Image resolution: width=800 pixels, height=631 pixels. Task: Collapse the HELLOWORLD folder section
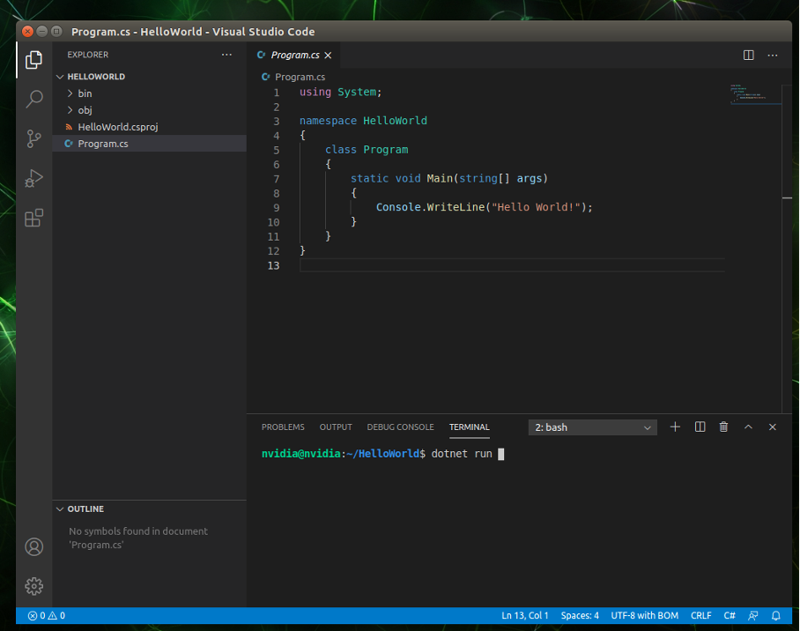click(60, 77)
